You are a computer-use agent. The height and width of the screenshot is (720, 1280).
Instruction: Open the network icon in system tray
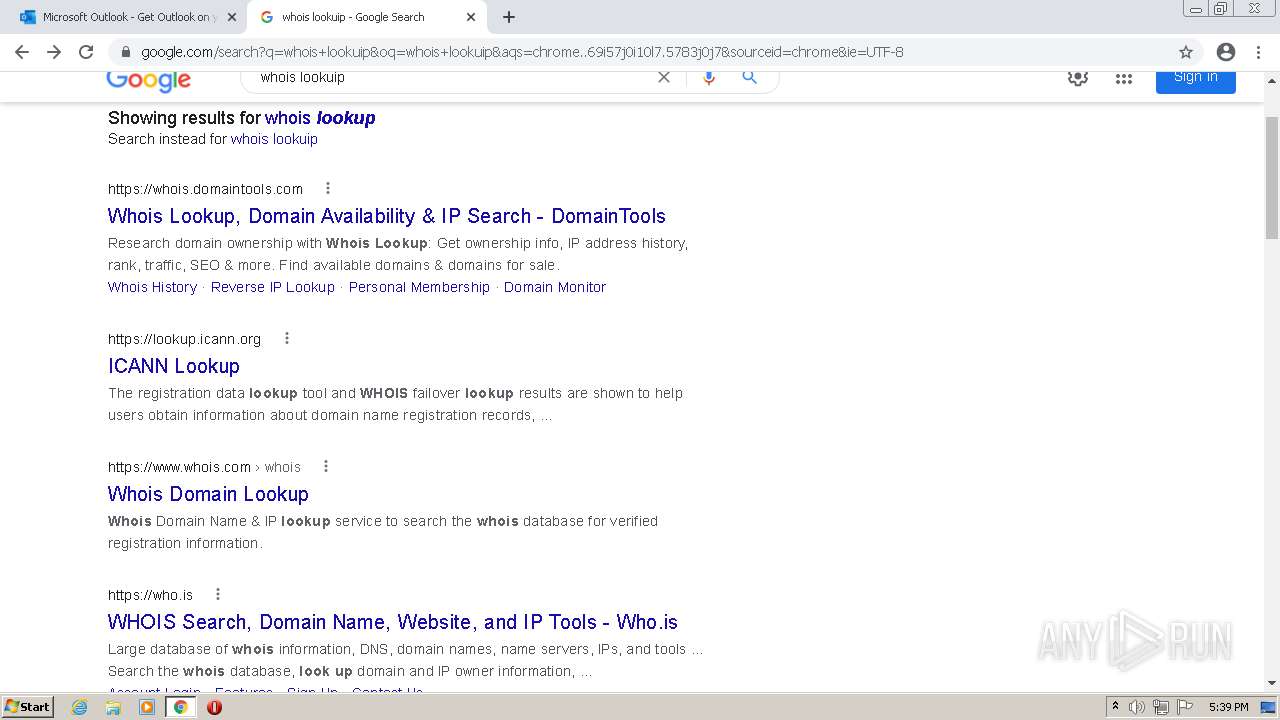pos(1161,707)
